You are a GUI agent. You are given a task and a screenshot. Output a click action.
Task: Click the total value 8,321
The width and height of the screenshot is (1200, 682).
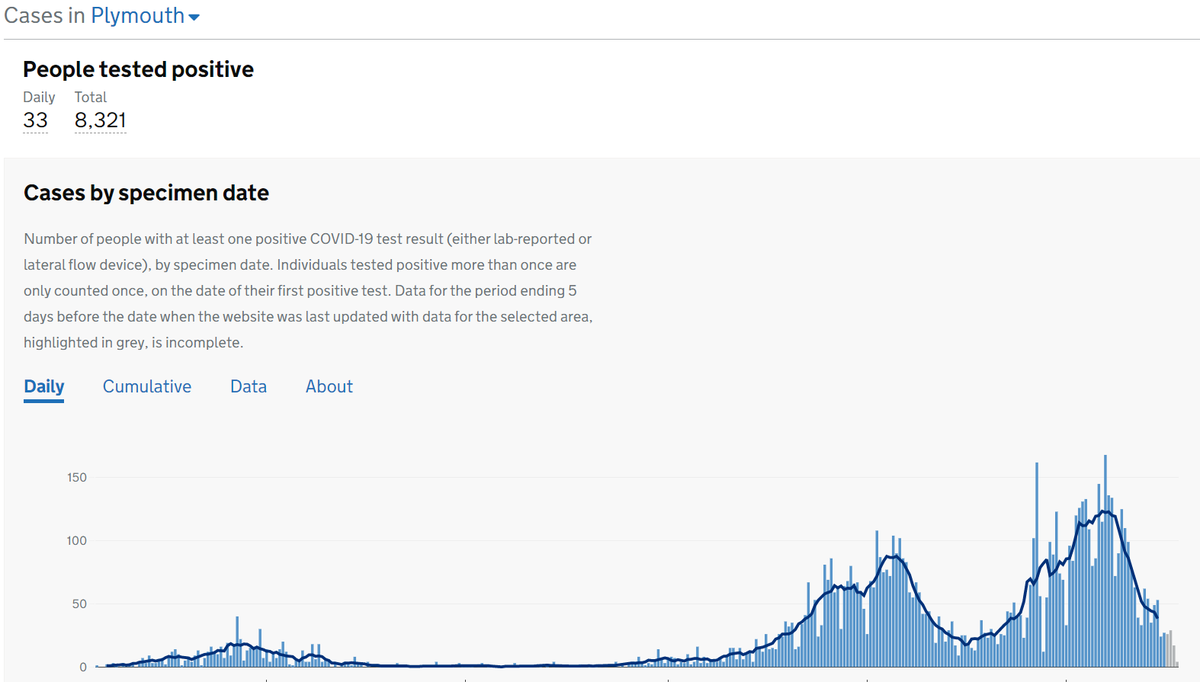(x=100, y=121)
